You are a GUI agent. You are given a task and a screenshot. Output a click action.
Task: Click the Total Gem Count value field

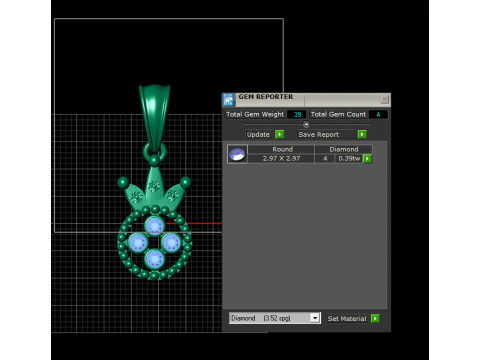coord(378,114)
